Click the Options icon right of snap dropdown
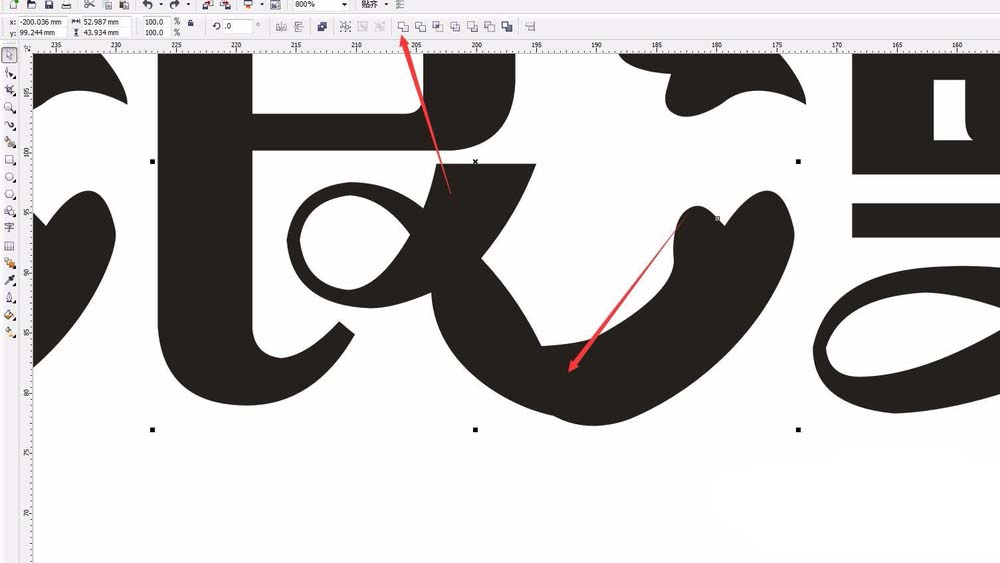Screen dimensions: 1000x563 click(400, 4)
